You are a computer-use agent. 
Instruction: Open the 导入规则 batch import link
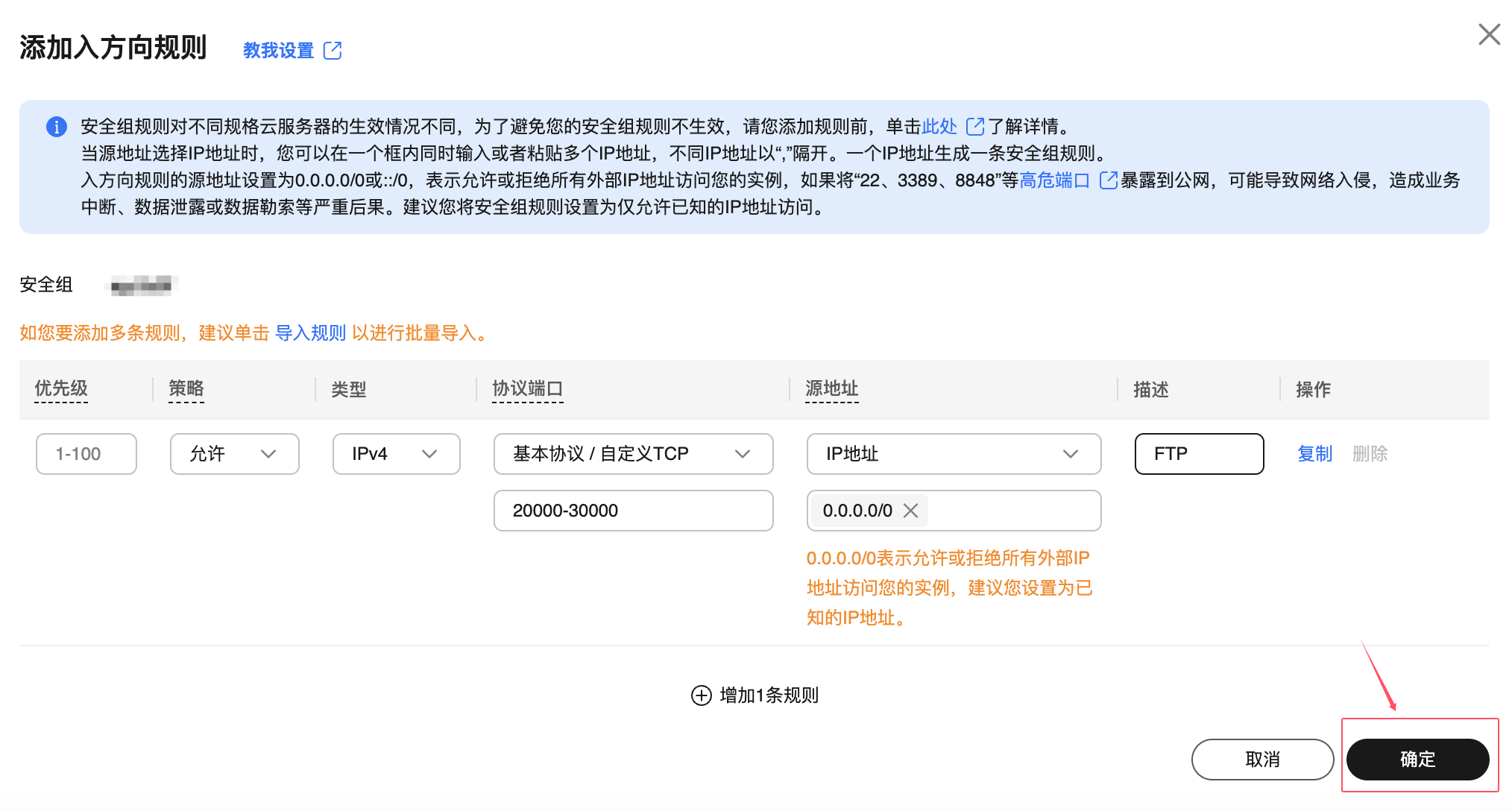pyautogui.click(x=311, y=333)
